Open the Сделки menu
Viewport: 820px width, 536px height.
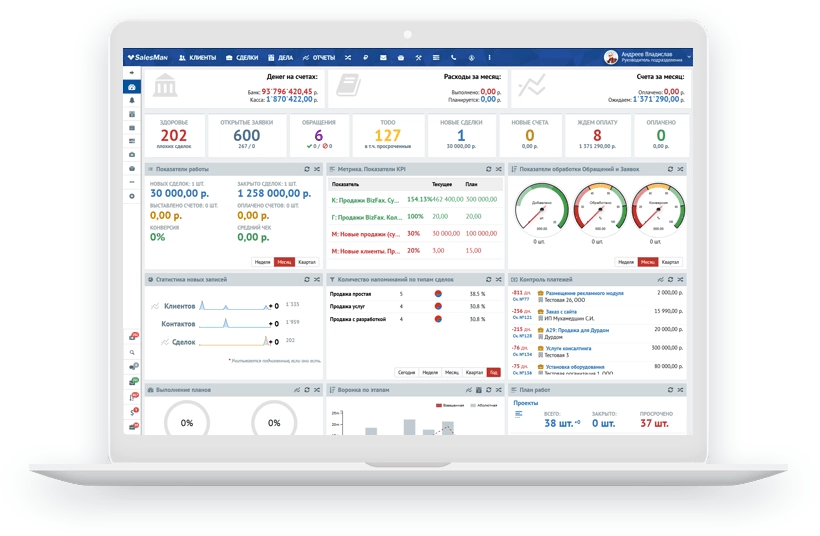point(242,58)
